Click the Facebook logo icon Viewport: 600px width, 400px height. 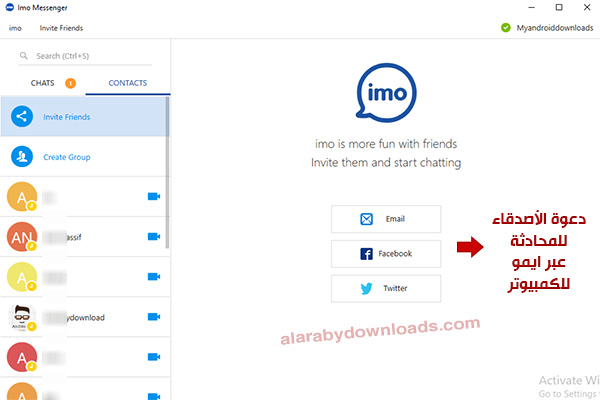click(x=366, y=254)
